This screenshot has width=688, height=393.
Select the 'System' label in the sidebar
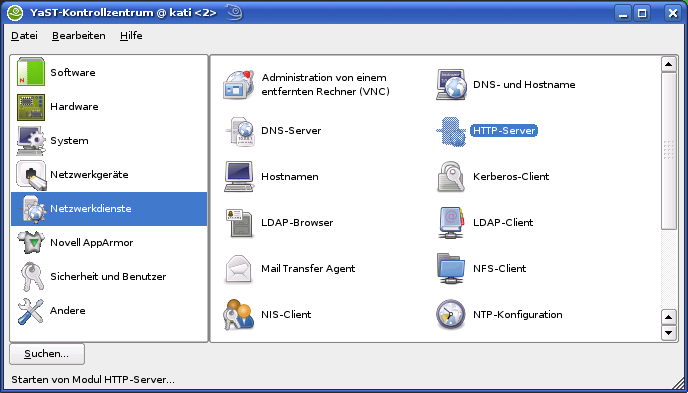[69, 140]
